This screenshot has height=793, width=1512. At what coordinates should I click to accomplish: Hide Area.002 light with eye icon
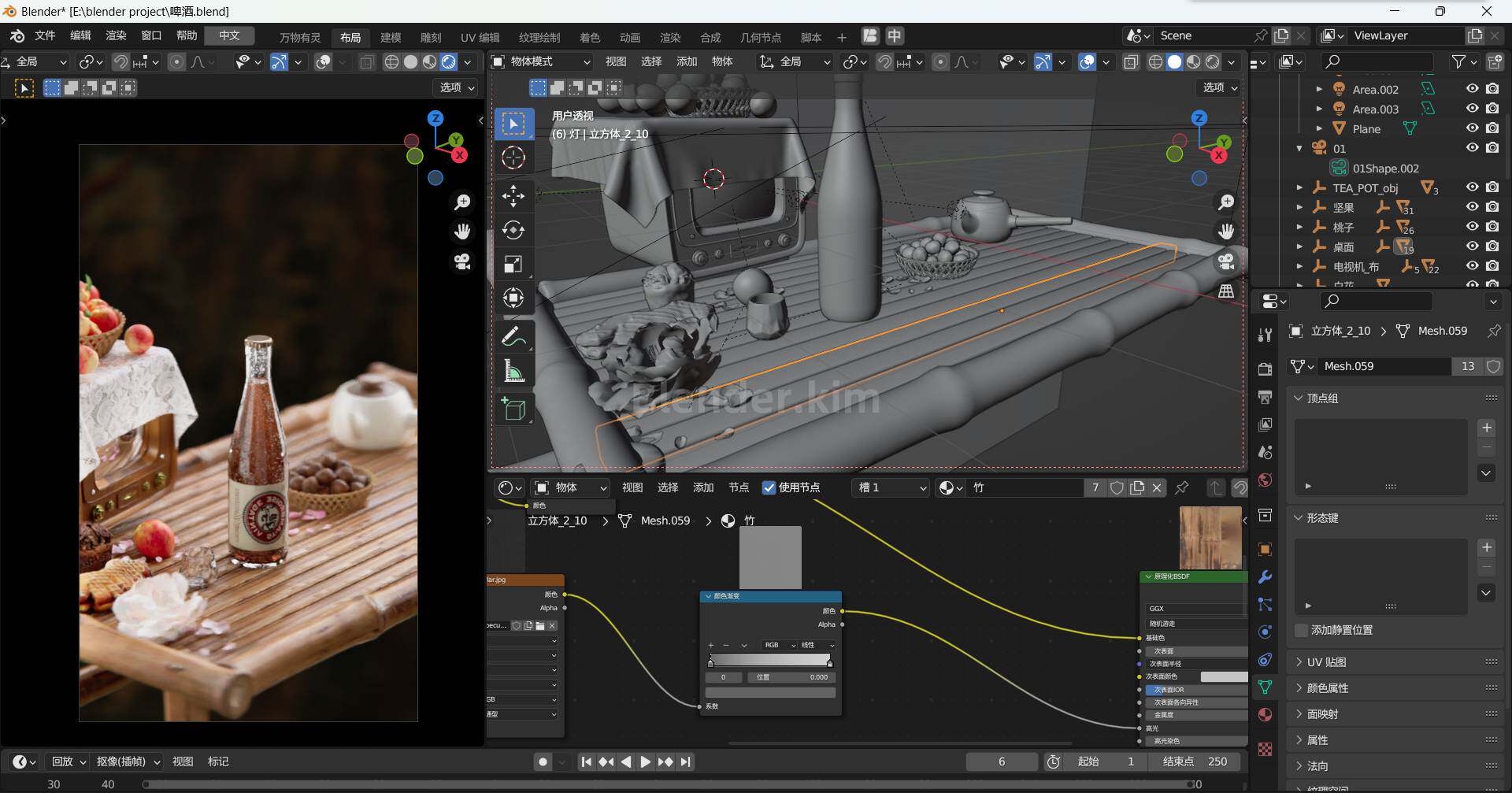pyautogui.click(x=1472, y=89)
